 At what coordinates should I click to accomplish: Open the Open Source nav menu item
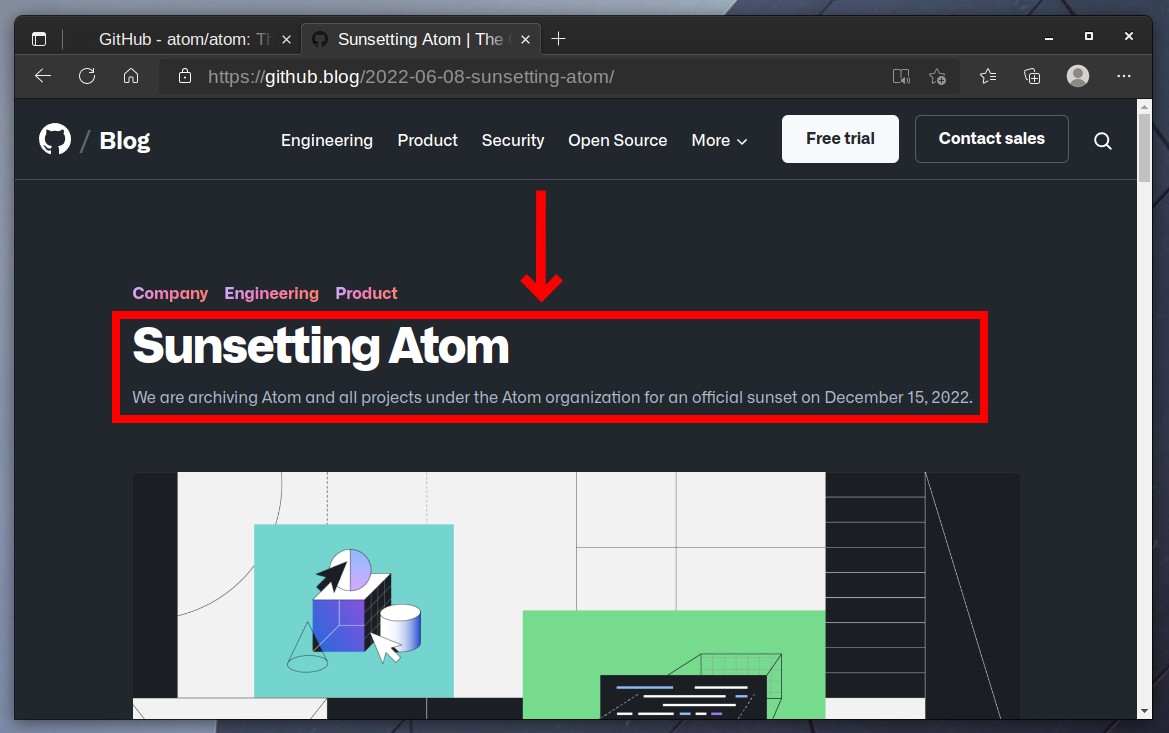[x=617, y=140]
